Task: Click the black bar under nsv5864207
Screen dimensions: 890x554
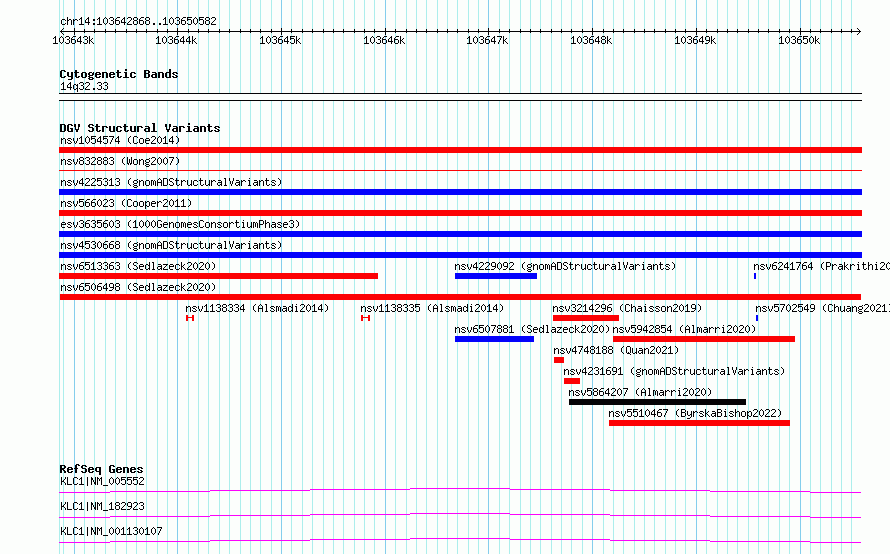Action: (x=657, y=402)
